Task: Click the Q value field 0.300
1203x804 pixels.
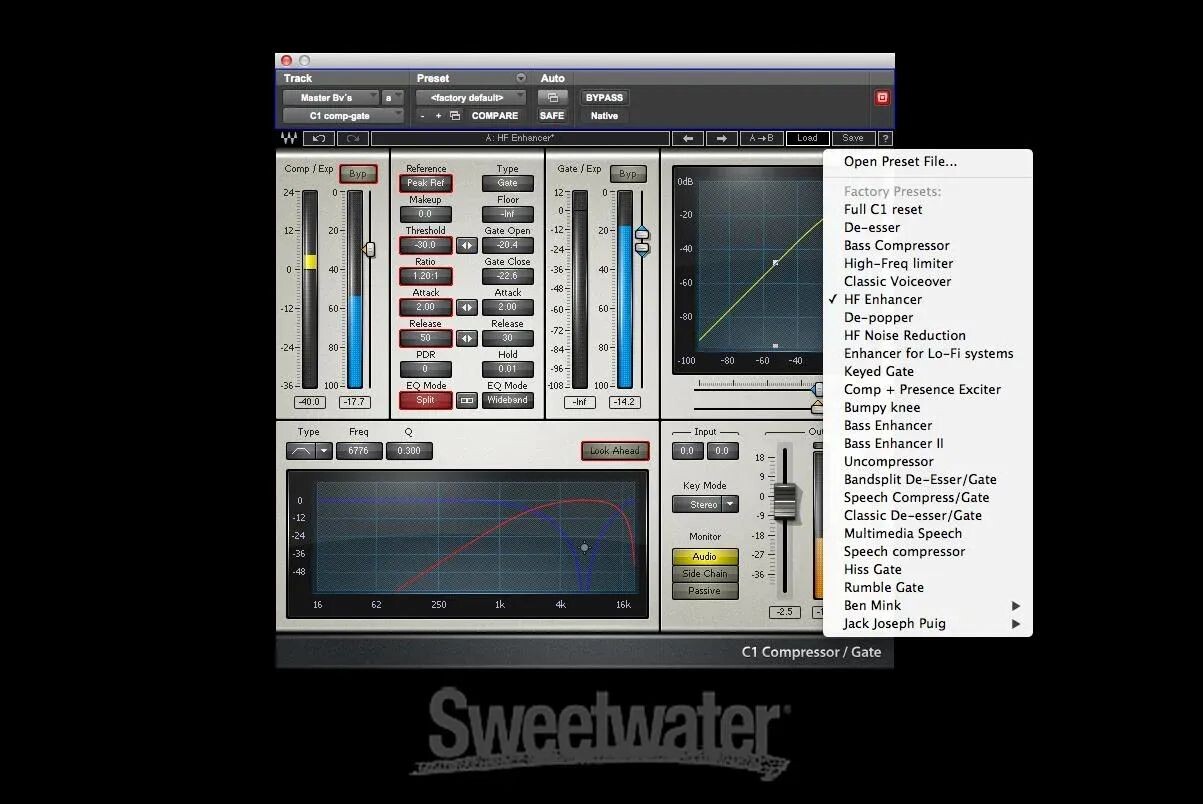Action: (x=409, y=451)
